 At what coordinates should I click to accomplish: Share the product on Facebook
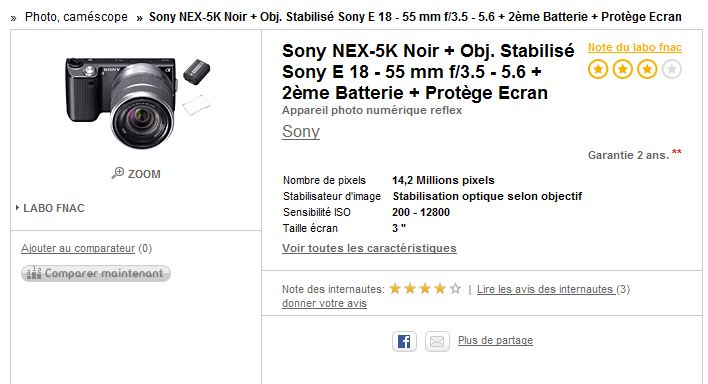pyautogui.click(x=404, y=341)
